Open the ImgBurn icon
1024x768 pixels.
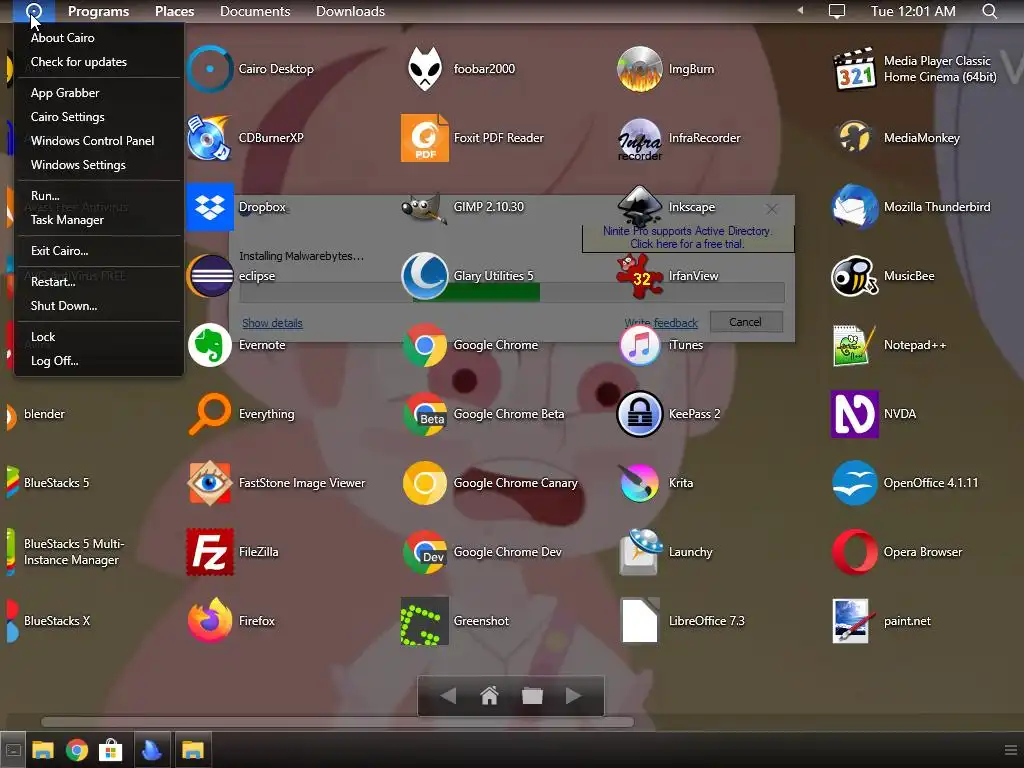[639, 69]
